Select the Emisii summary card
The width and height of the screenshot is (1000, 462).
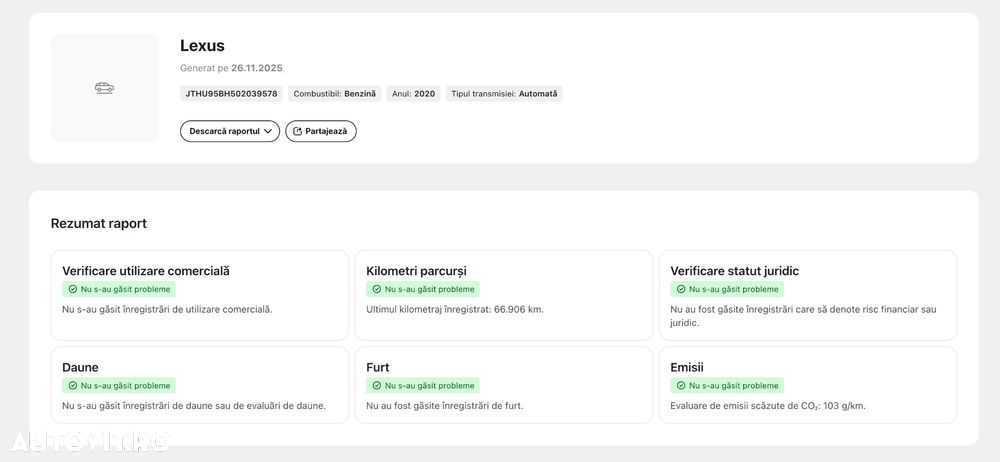tap(807, 385)
